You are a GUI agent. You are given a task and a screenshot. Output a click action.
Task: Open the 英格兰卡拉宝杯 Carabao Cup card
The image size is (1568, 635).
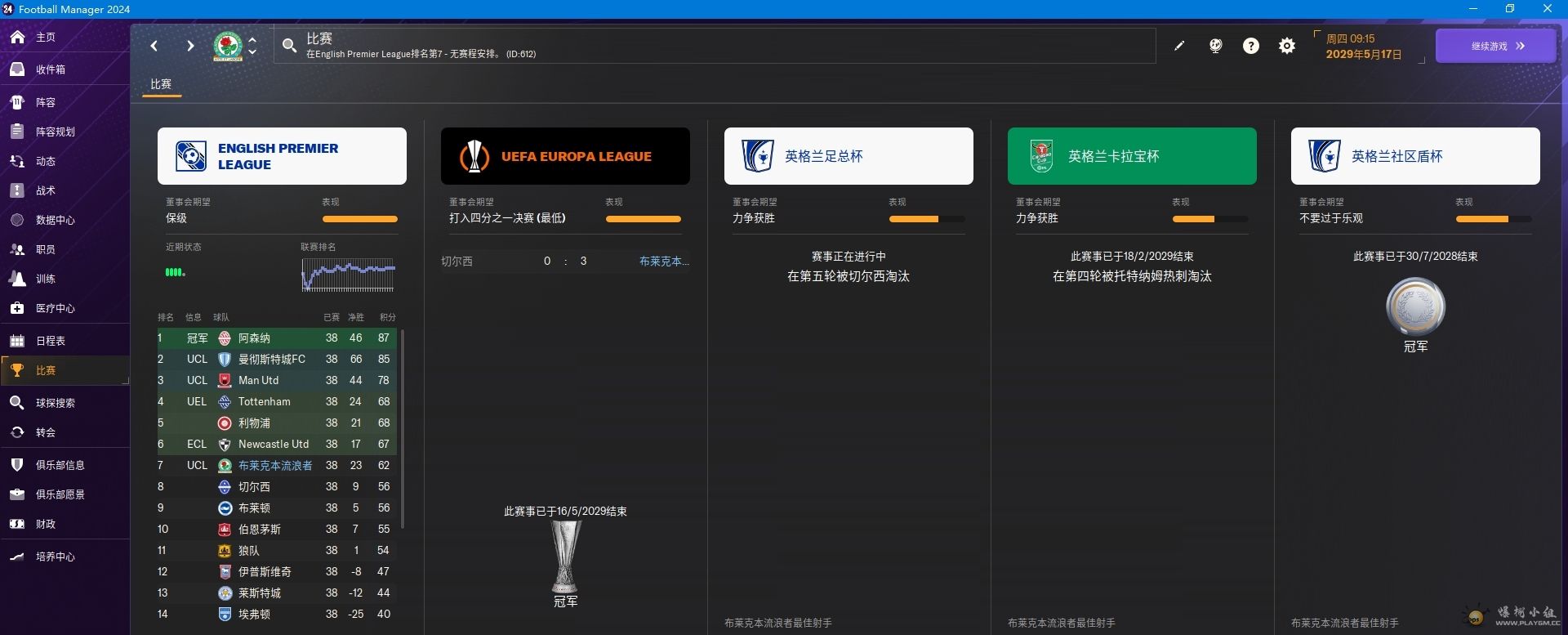point(1132,156)
